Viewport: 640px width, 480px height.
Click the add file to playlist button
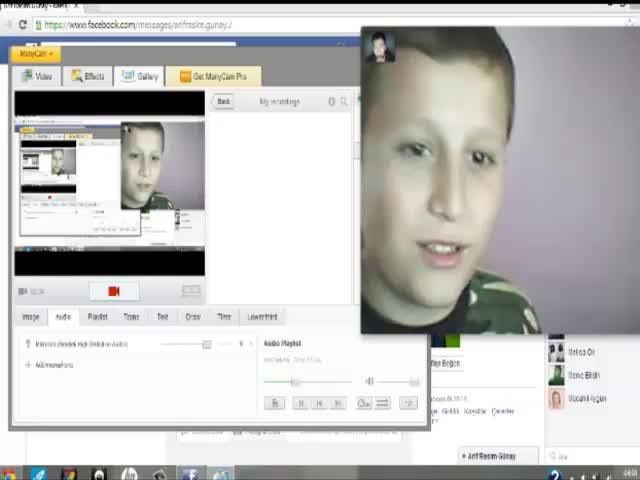click(x=275, y=403)
